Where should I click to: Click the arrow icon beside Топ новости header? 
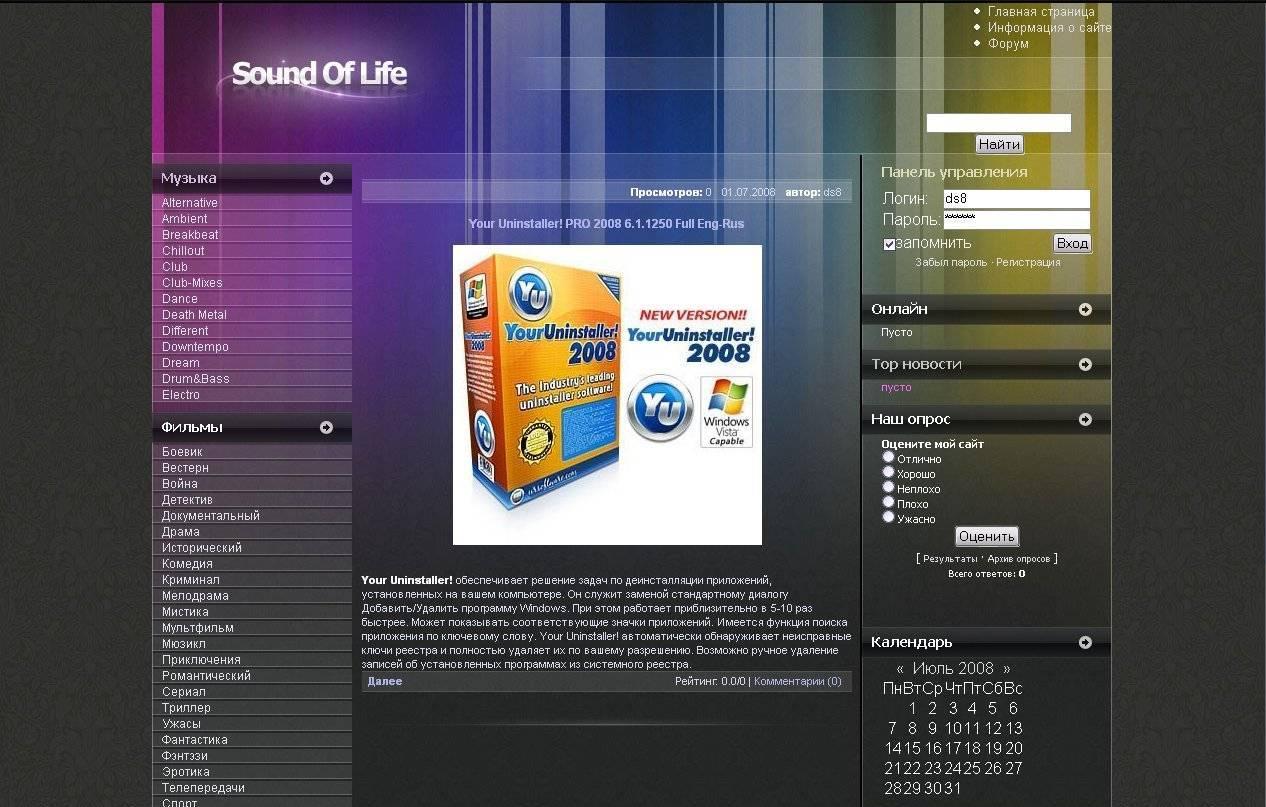(1085, 364)
